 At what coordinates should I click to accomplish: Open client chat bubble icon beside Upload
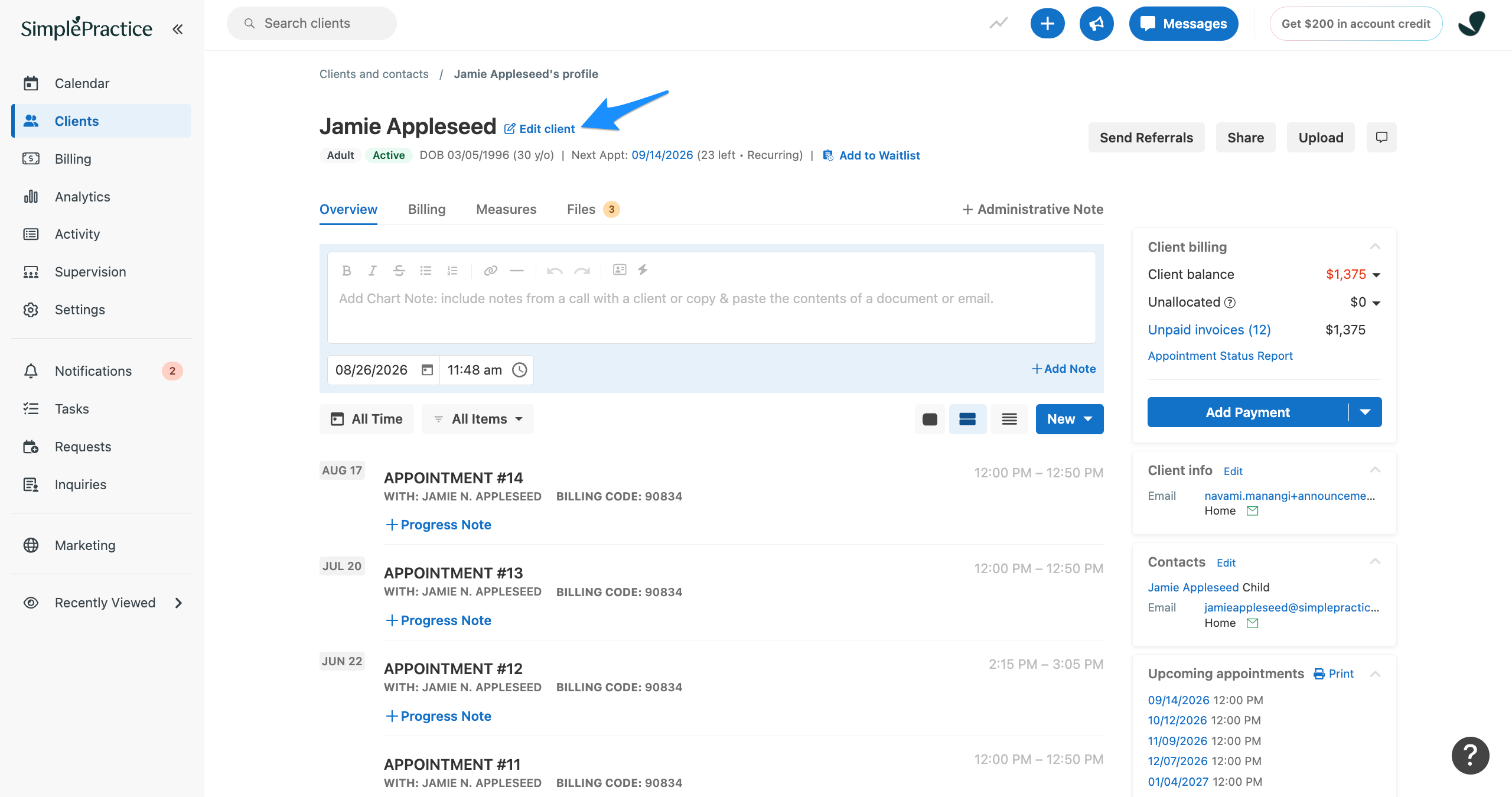pyautogui.click(x=1381, y=138)
